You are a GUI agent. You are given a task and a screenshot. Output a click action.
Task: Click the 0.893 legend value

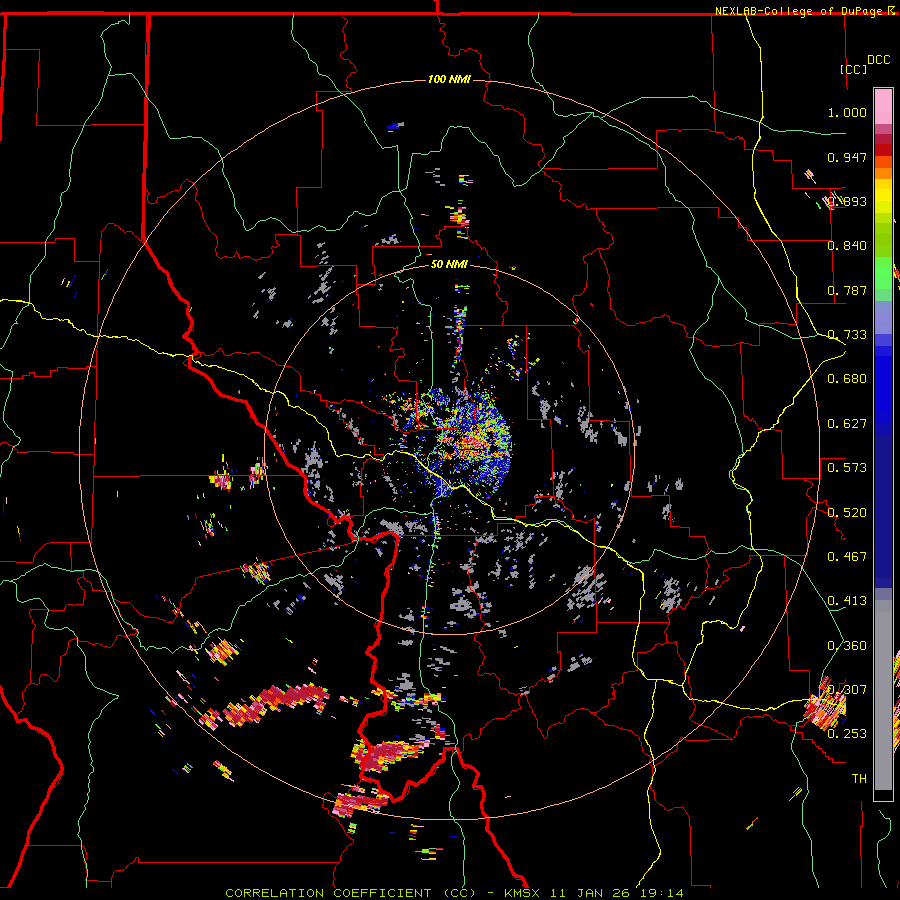click(847, 201)
